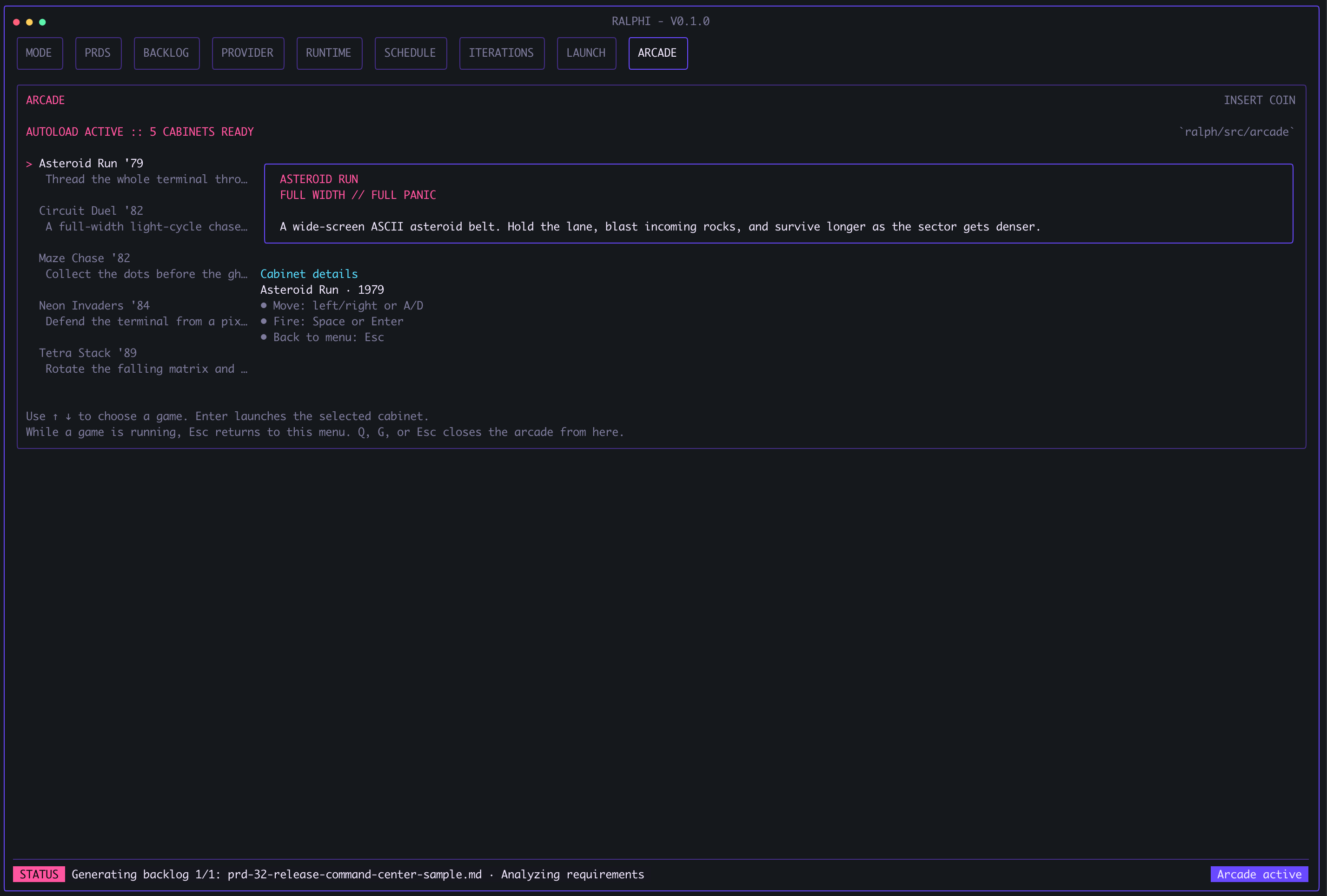Select the Asteroid Run '79 cabinet
The height and width of the screenshot is (896, 1327).
point(91,164)
